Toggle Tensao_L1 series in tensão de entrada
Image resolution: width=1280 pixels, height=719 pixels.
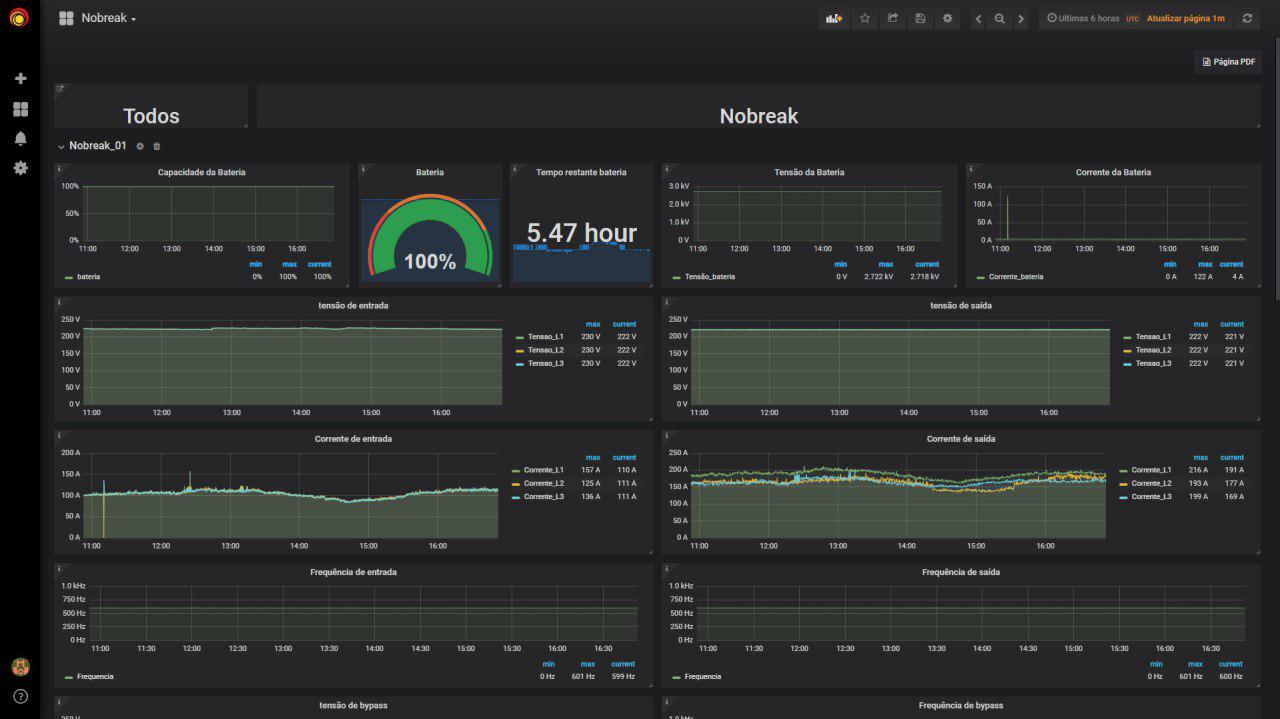[x=546, y=337]
